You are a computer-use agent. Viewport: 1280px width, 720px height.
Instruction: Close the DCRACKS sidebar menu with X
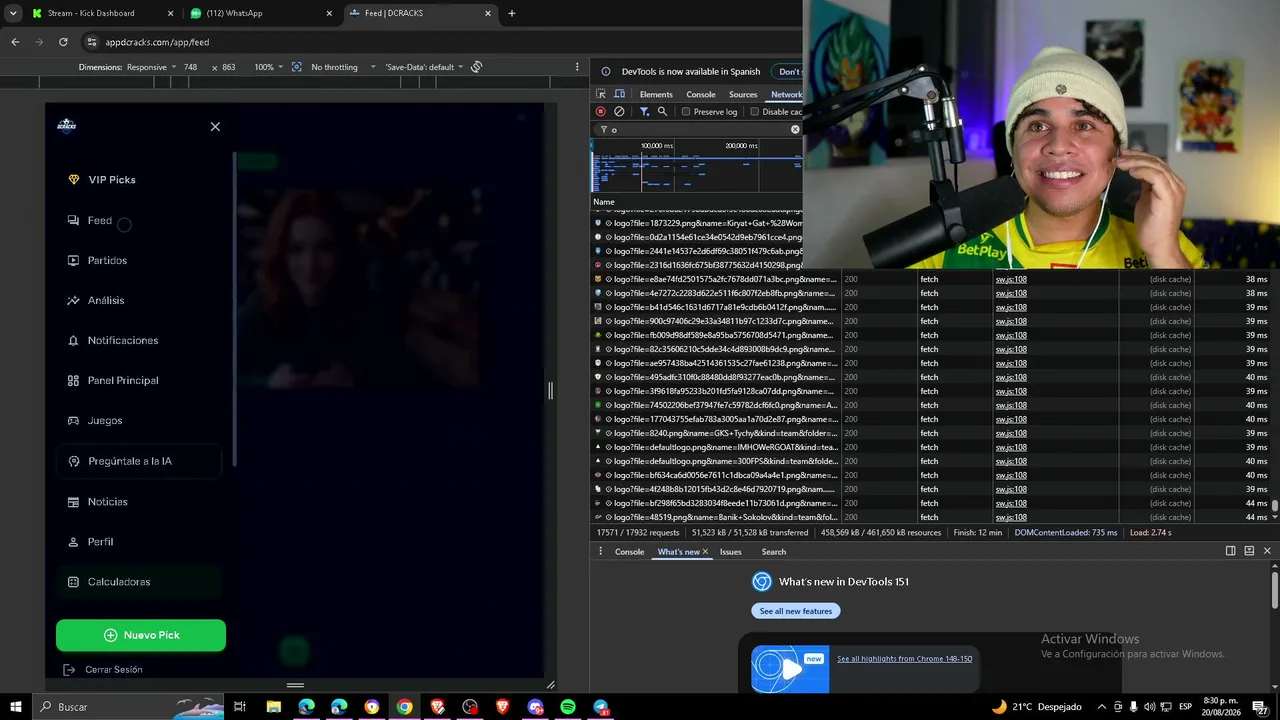click(x=215, y=127)
